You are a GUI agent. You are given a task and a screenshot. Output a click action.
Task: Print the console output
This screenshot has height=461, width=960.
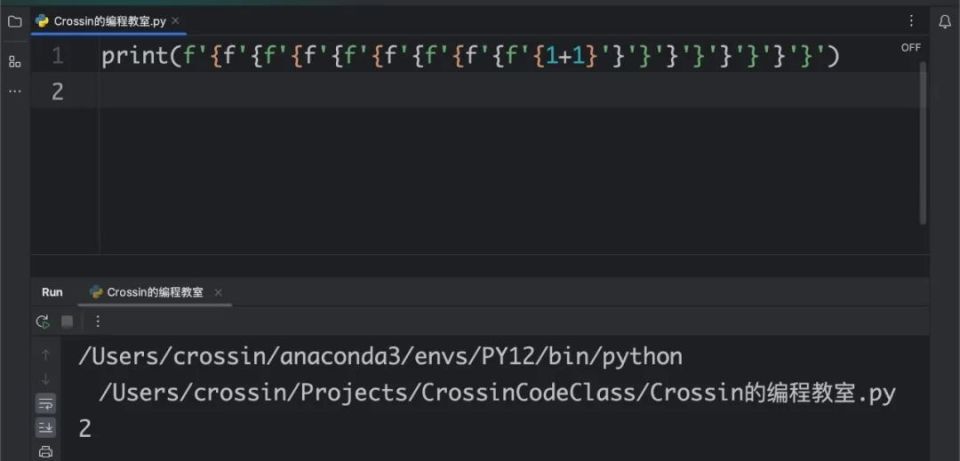point(45,452)
